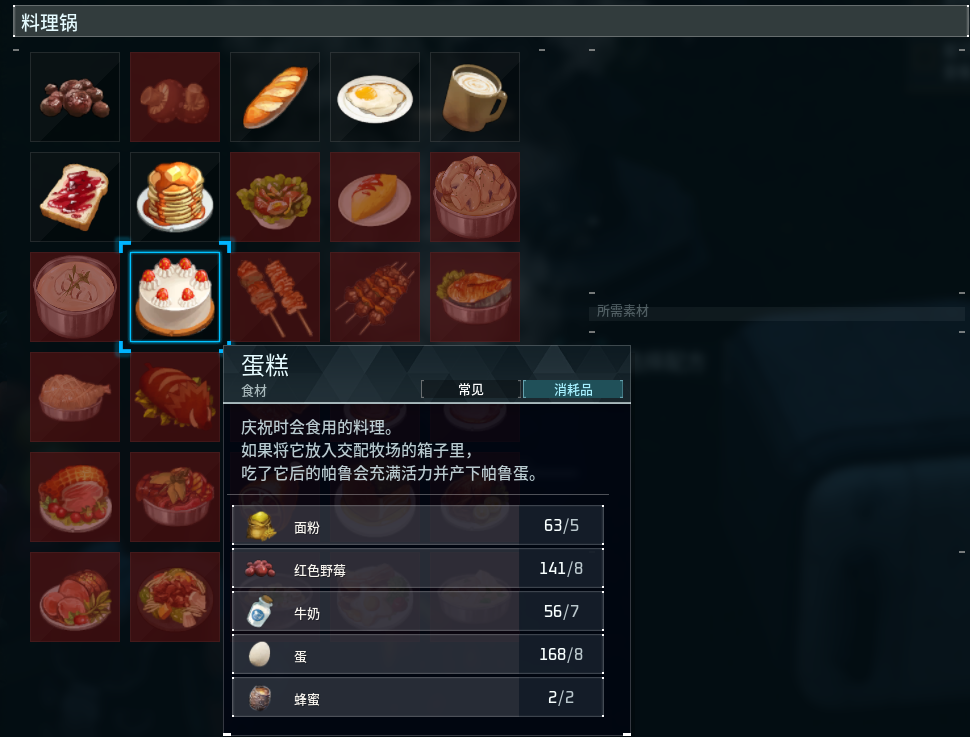This screenshot has width=970, height=737.
Task: Pick the grilled fish bowl recipe
Action: pyautogui.click(x=475, y=297)
